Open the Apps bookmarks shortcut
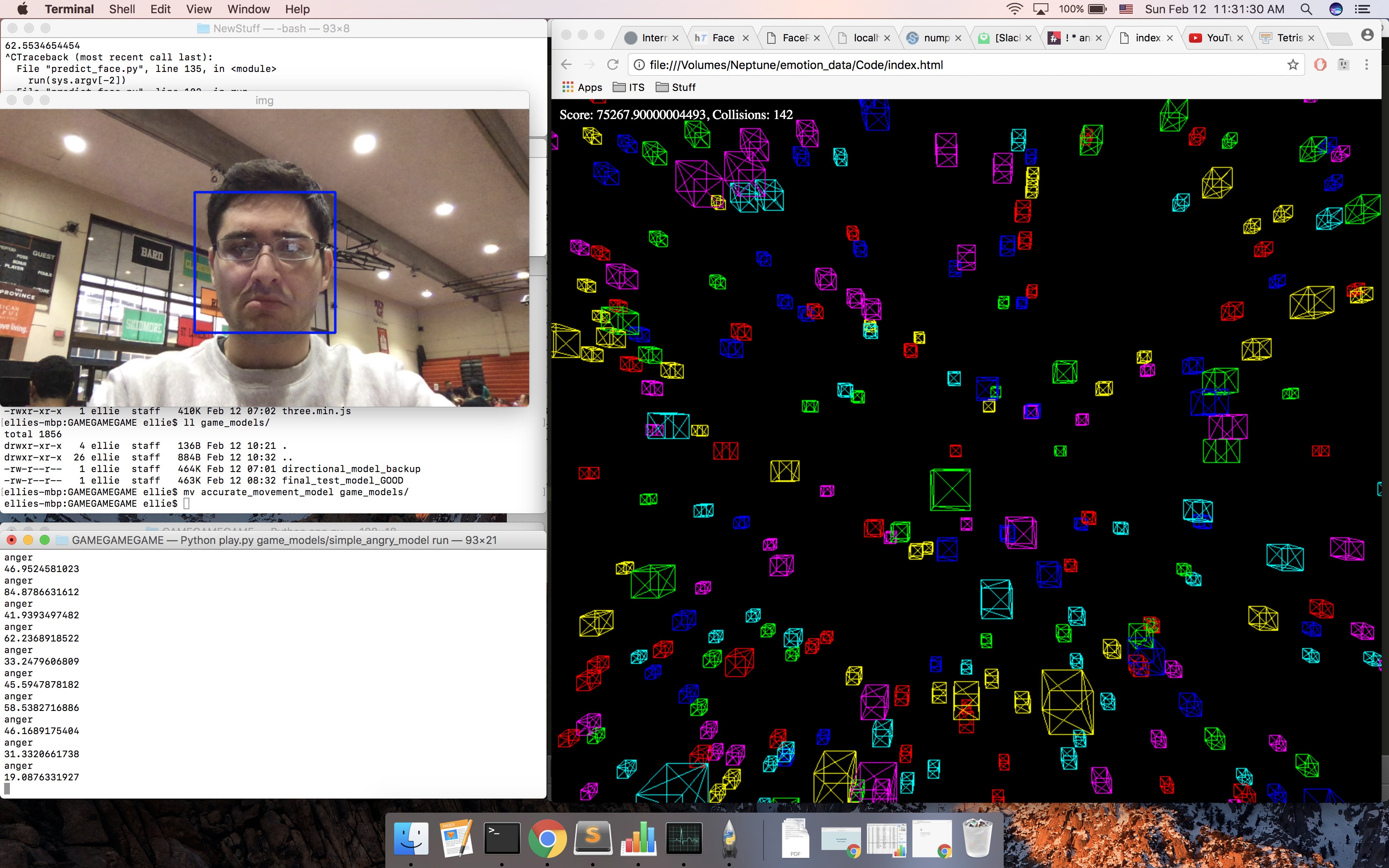 [x=582, y=87]
